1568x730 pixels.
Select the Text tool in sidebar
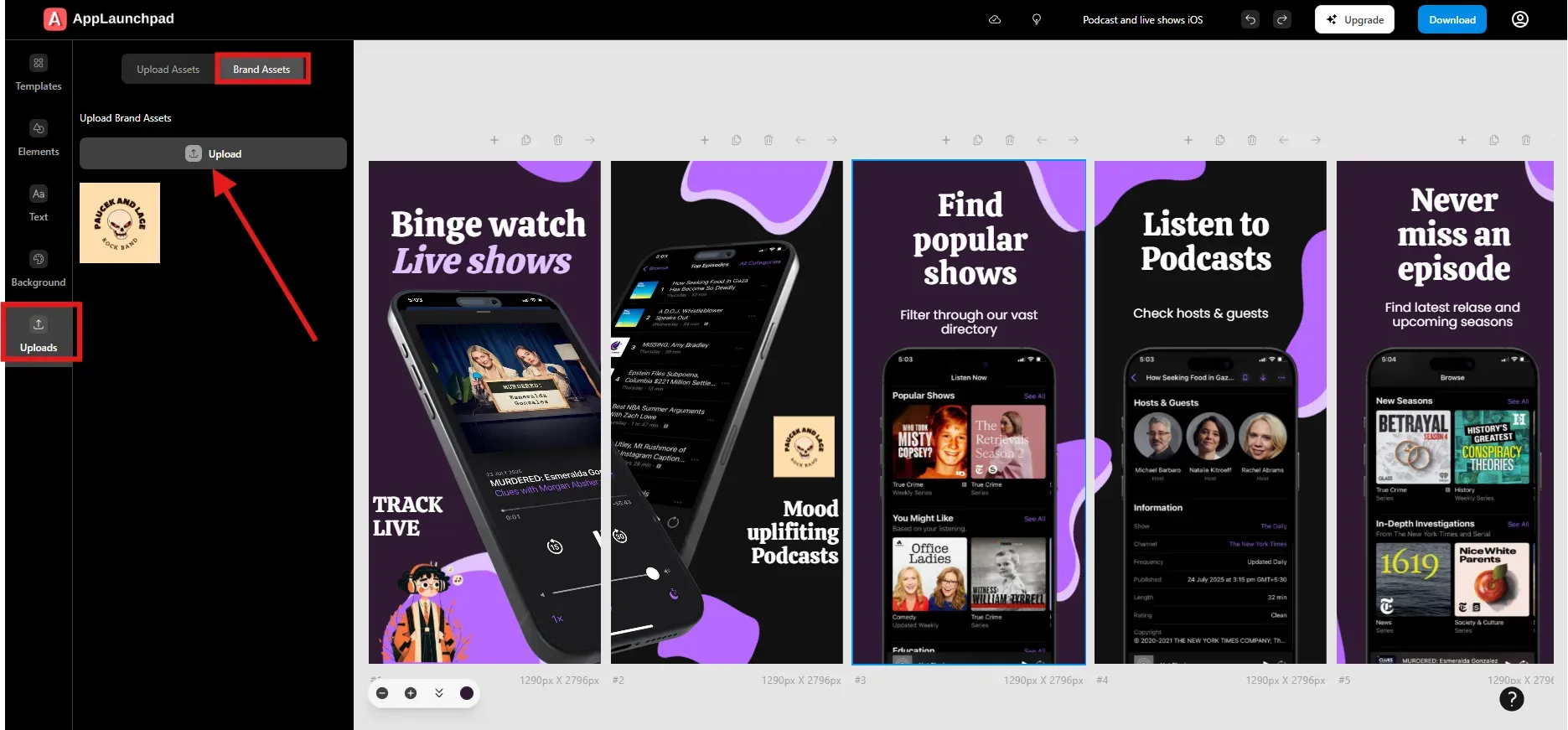pyautogui.click(x=39, y=204)
